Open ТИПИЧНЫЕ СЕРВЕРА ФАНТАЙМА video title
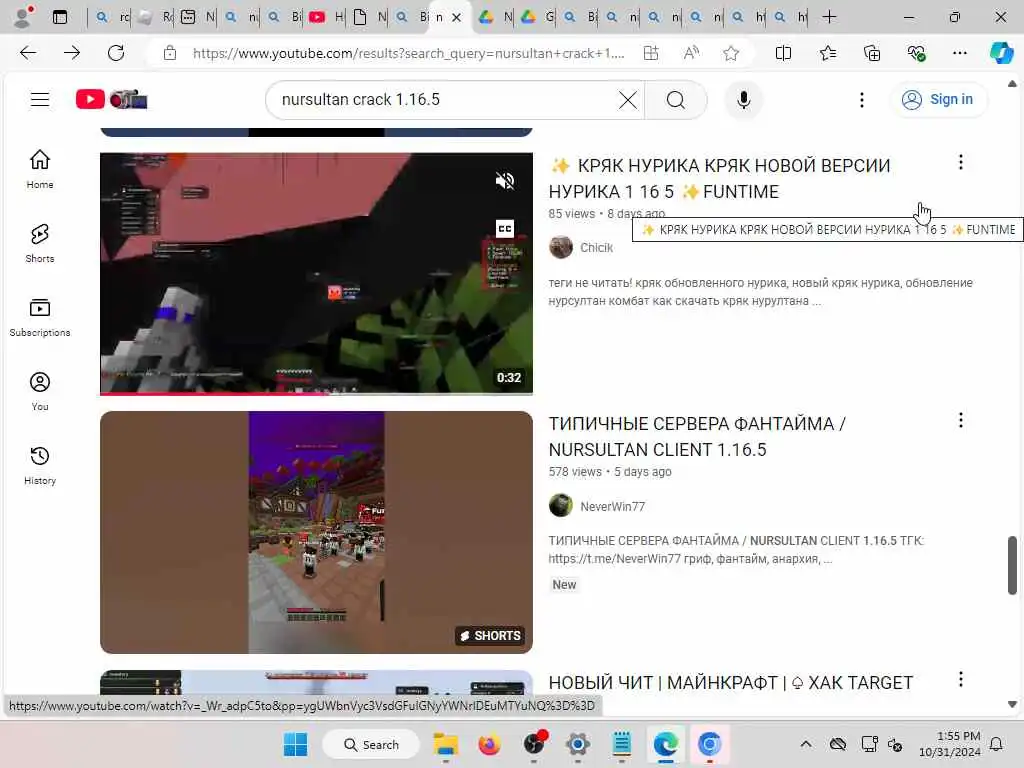The height and width of the screenshot is (768, 1024). pos(697,436)
